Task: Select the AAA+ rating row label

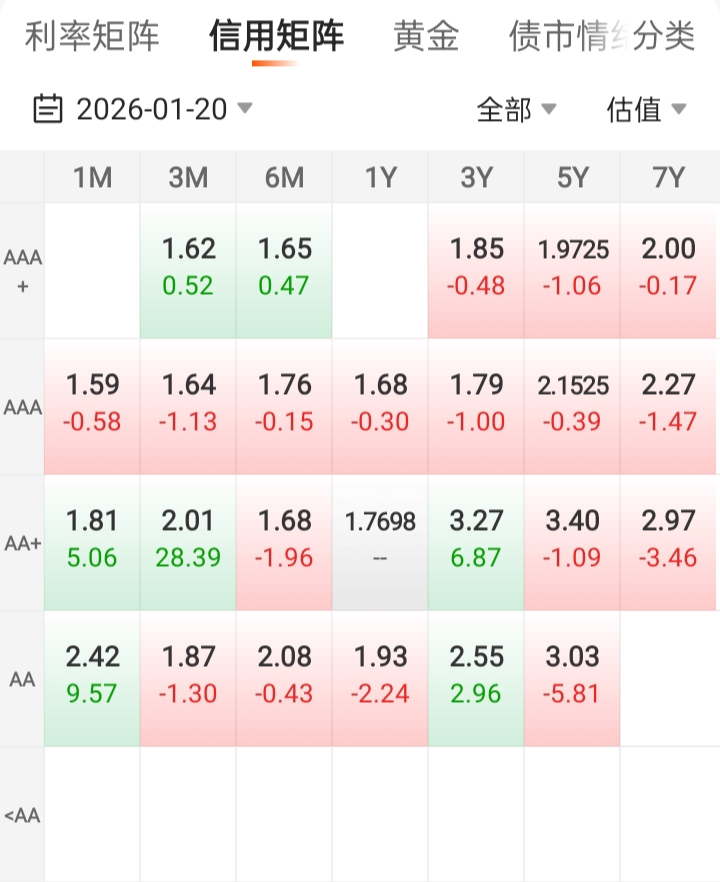Action: pyautogui.click(x=22, y=271)
